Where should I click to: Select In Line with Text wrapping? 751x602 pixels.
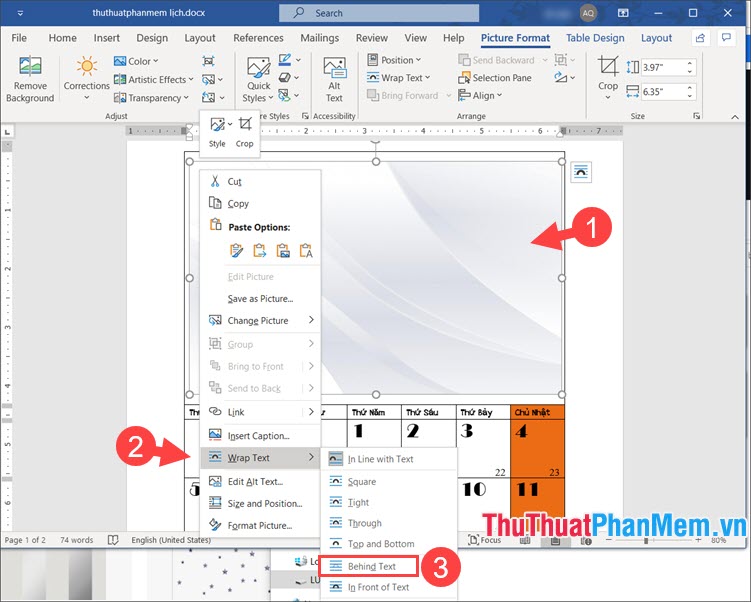pyautogui.click(x=388, y=459)
